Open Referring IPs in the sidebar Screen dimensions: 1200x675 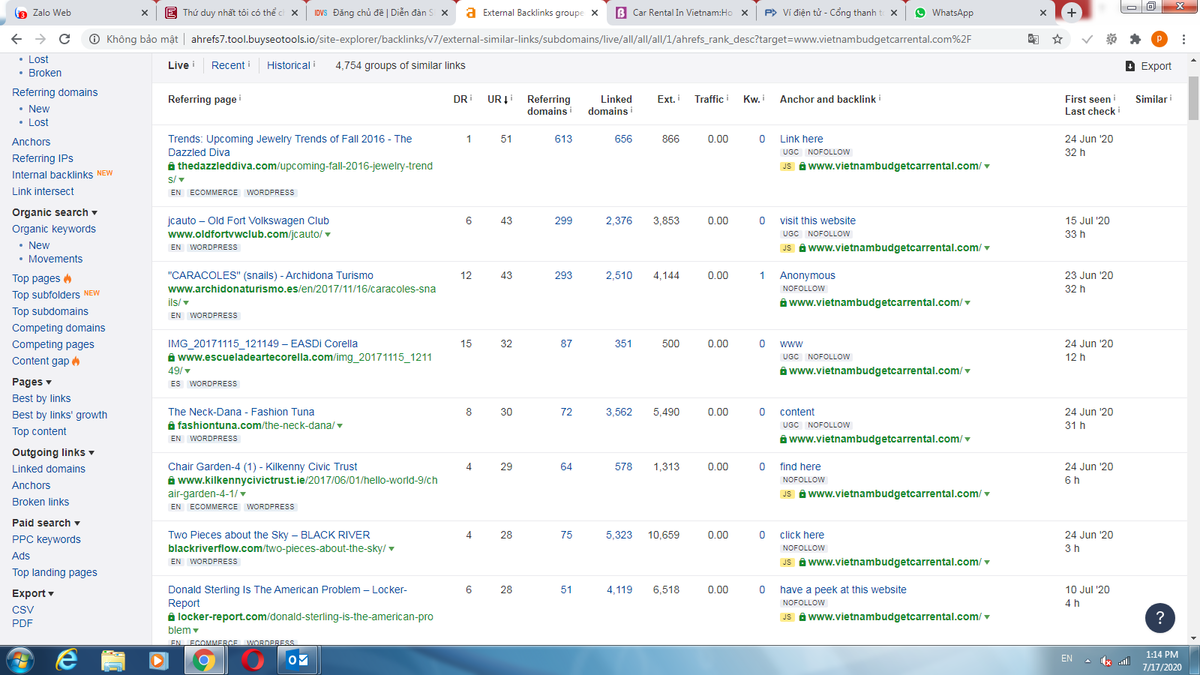click(x=42, y=158)
